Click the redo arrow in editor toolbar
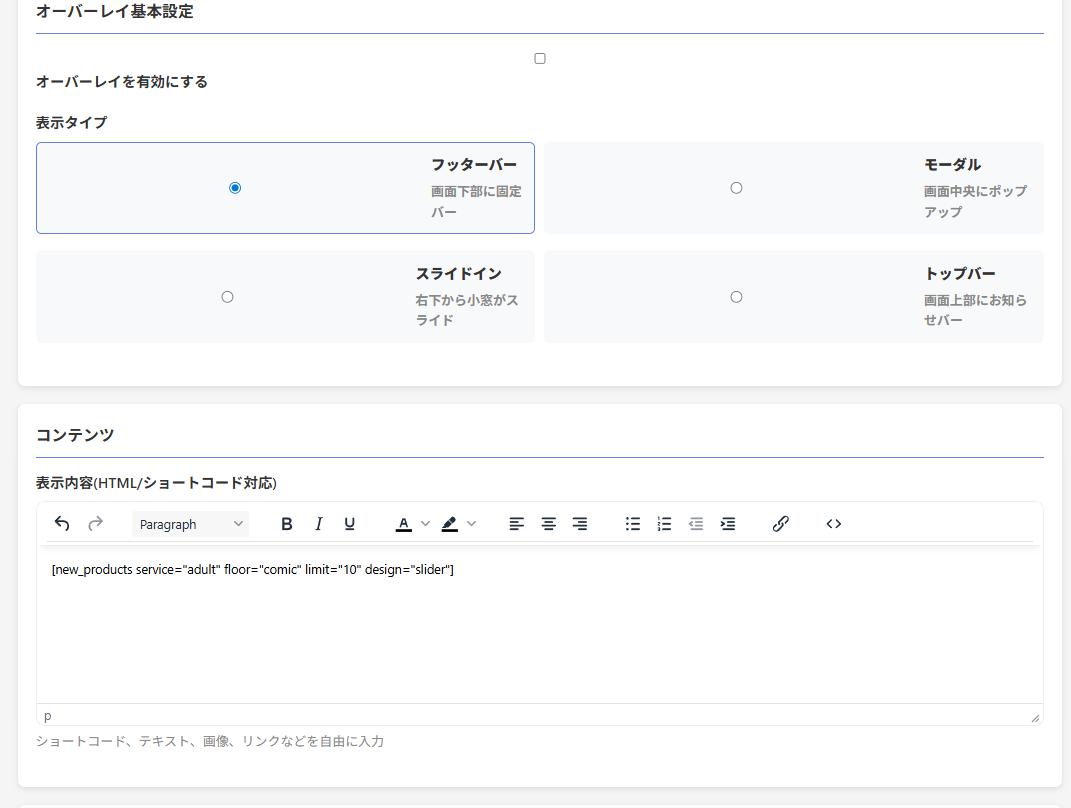 click(96, 524)
